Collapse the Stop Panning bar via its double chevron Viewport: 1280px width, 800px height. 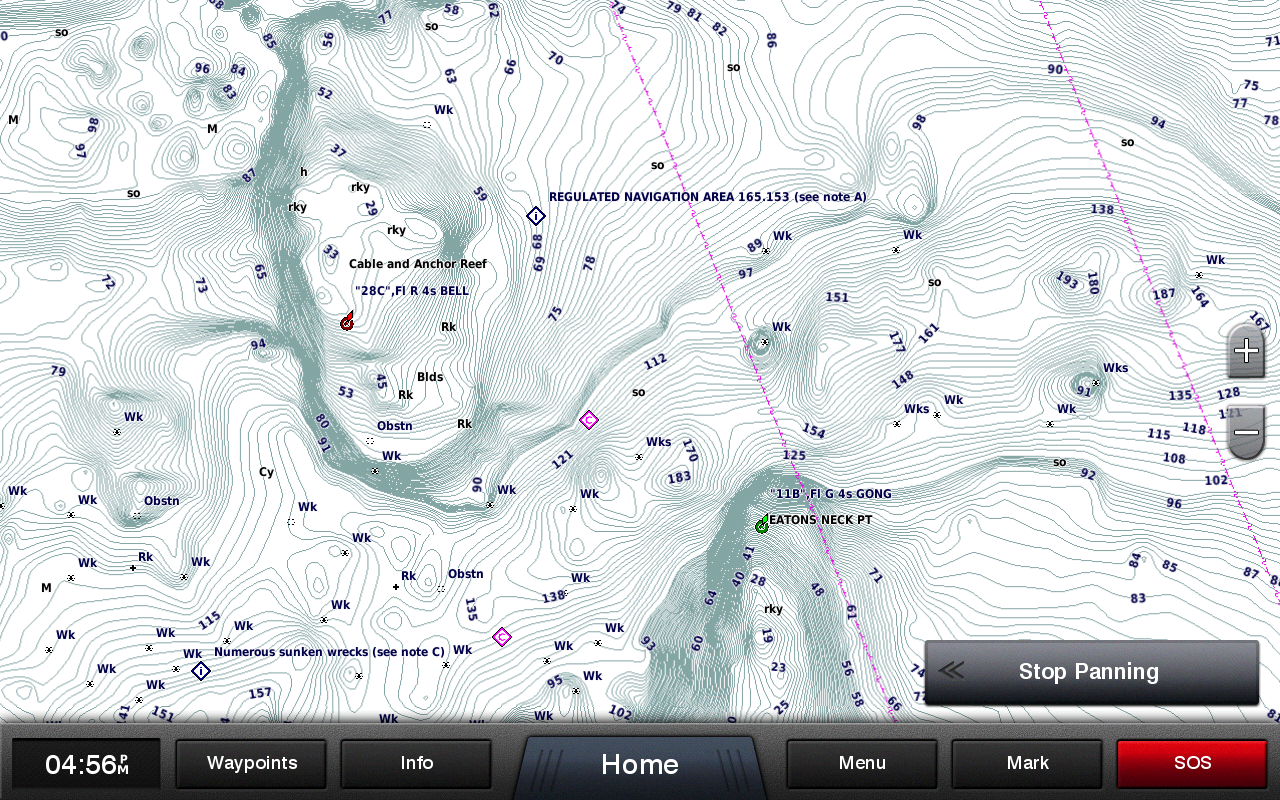[950, 672]
